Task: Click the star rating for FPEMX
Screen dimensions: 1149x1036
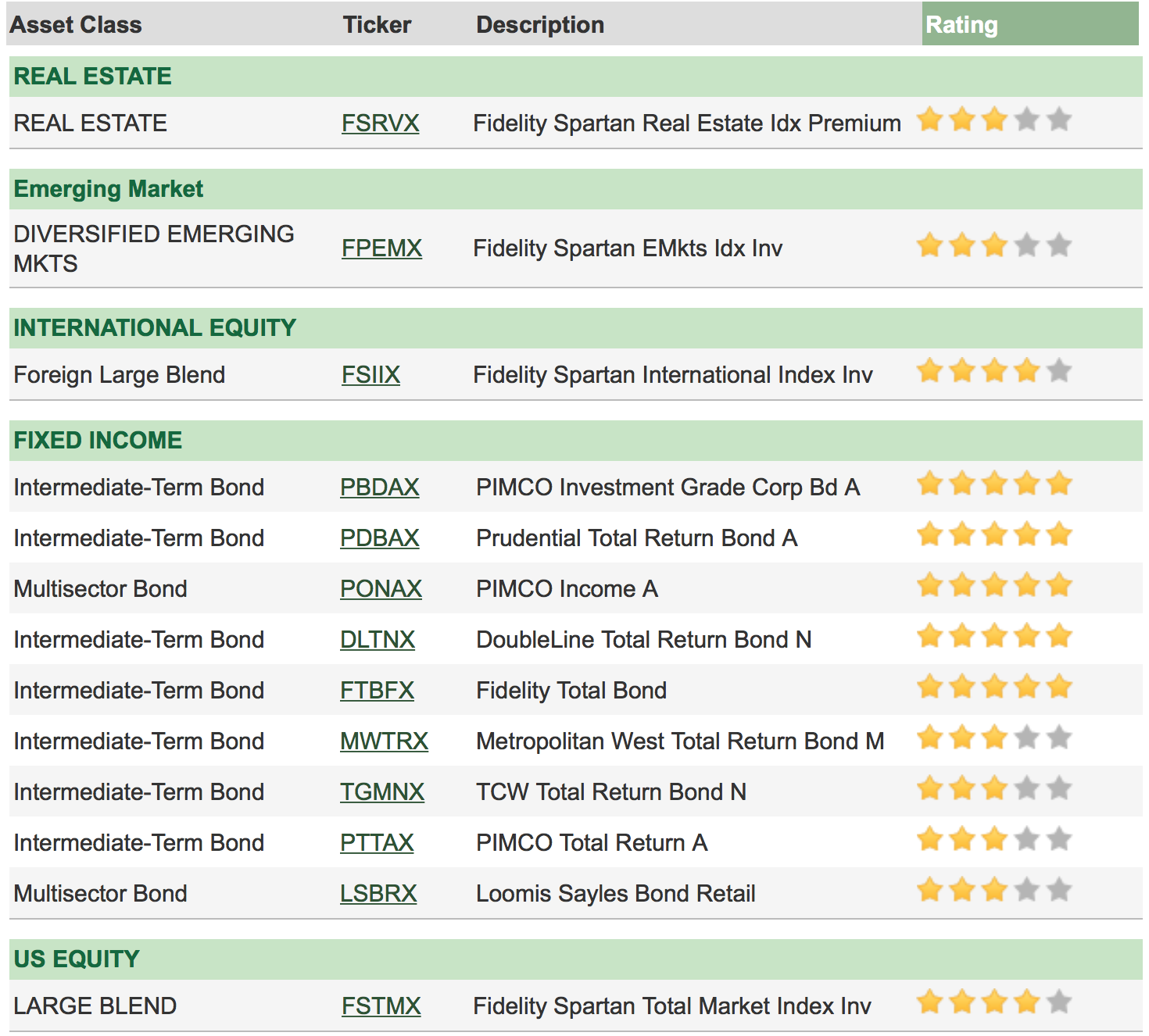Action: coord(994,245)
